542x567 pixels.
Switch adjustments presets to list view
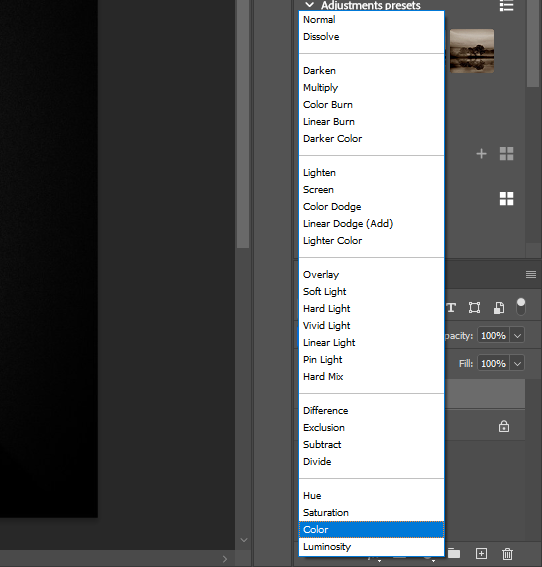(x=506, y=5)
